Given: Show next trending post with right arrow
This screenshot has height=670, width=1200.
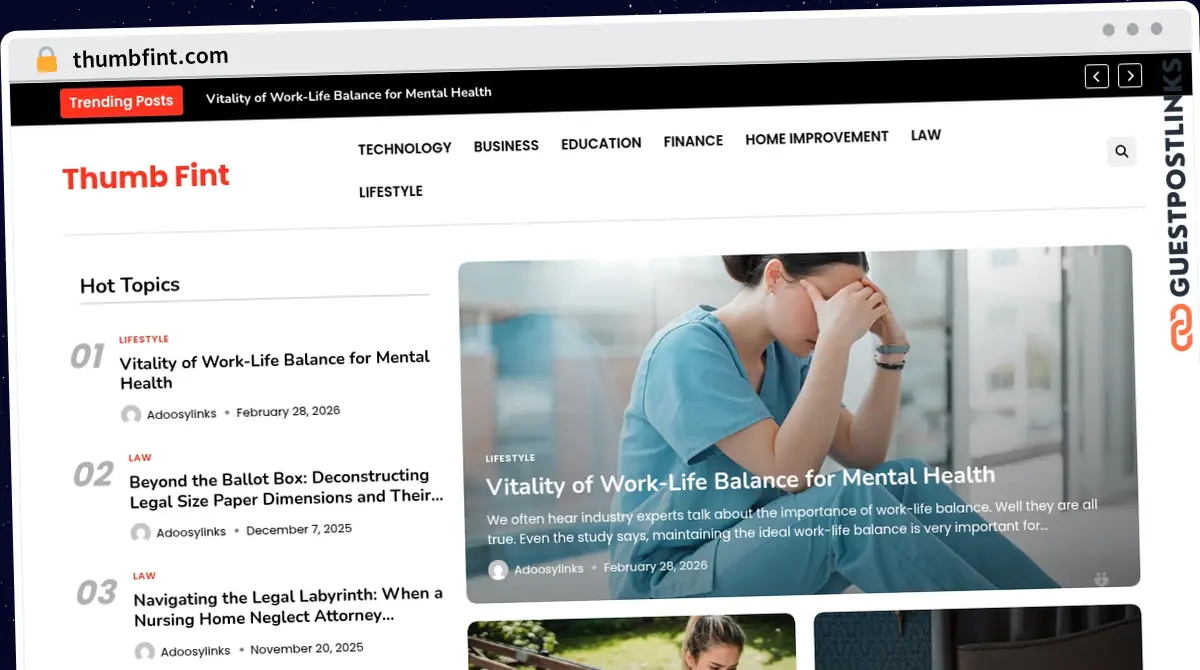Looking at the screenshot, I should (x=1130, y=75).
